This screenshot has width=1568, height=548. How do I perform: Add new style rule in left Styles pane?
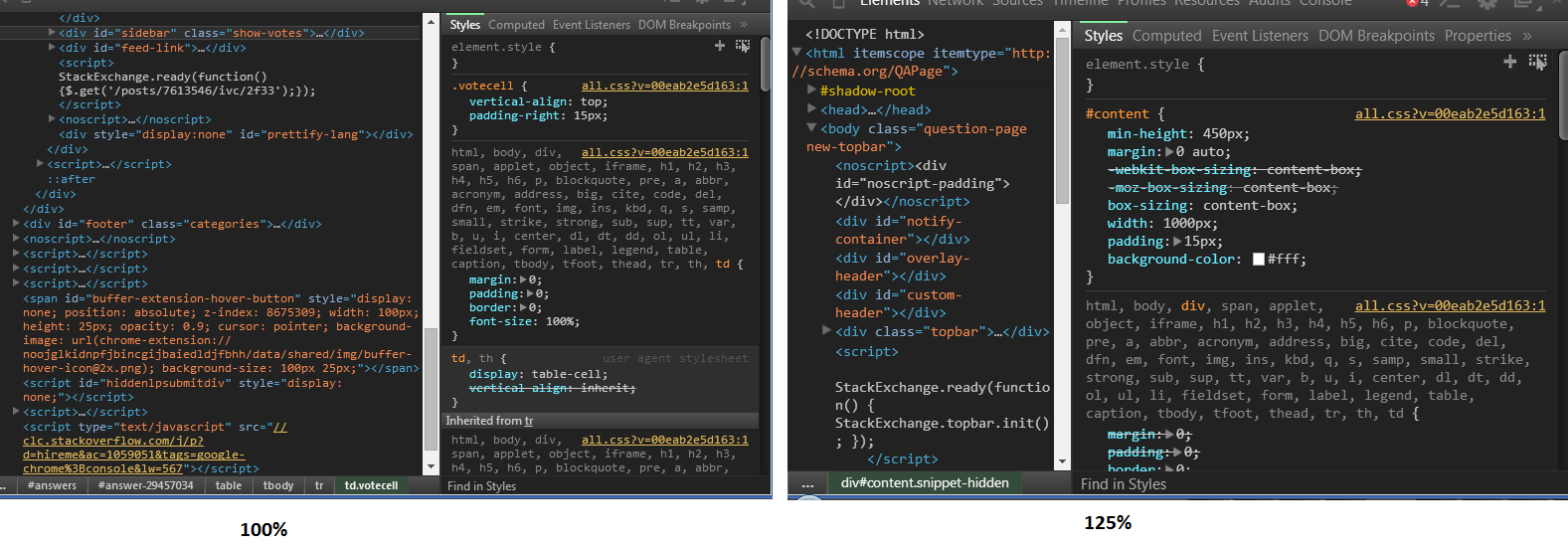(720, 46)
